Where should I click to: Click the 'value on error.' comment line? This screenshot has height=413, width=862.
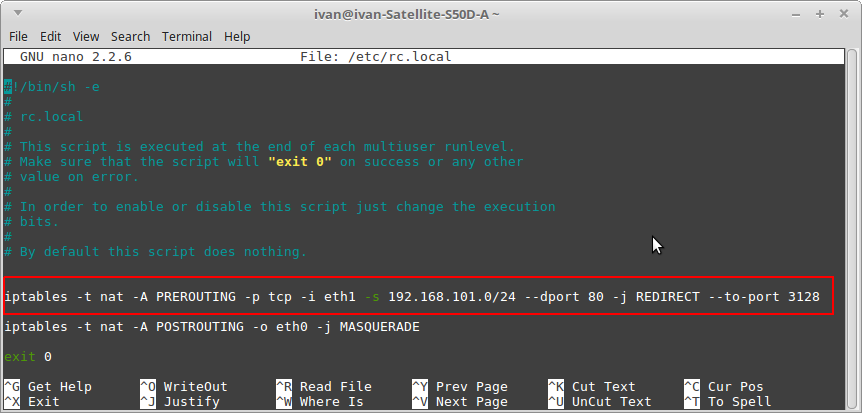pos(72,177)
